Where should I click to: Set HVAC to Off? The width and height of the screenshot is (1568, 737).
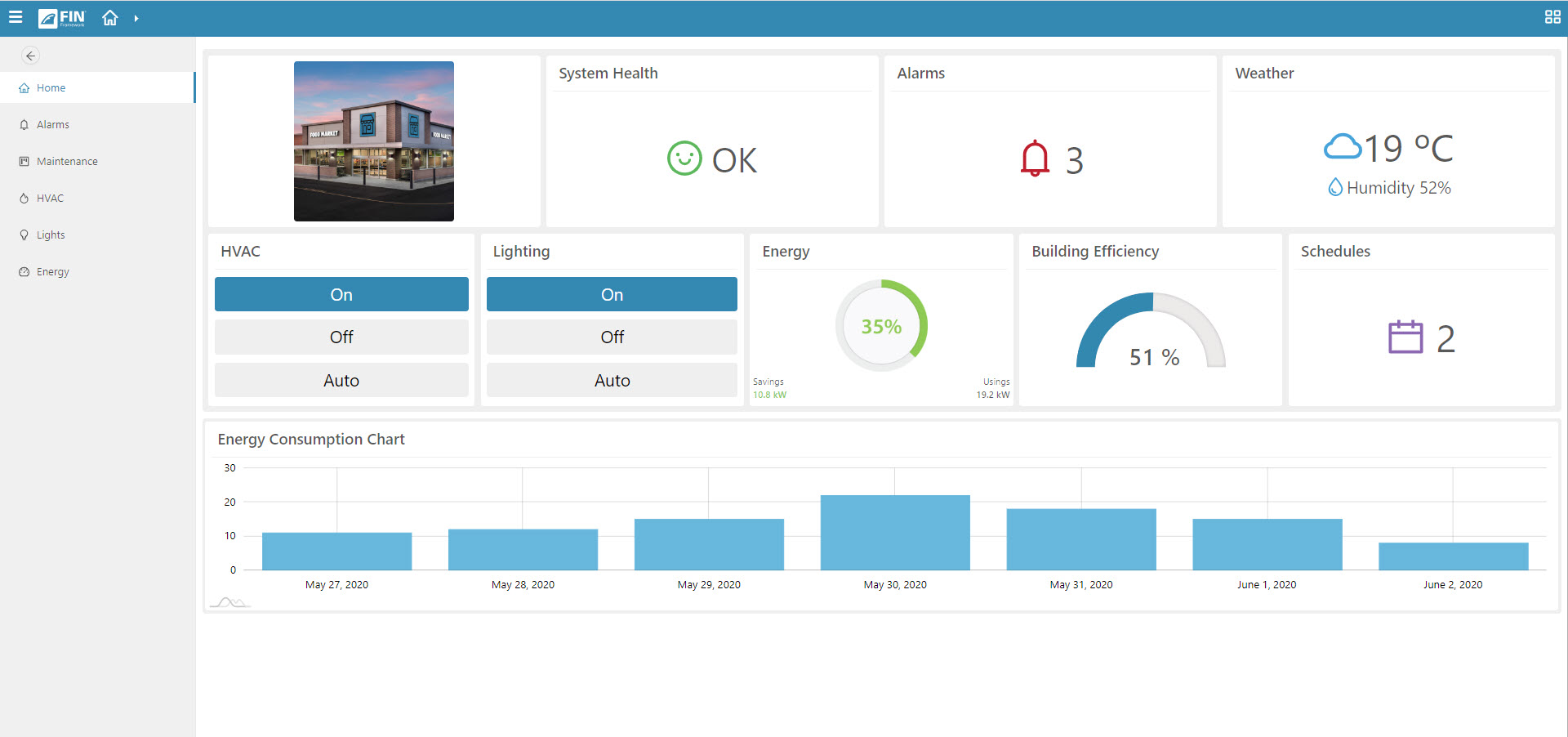click(x=341, y=337)
